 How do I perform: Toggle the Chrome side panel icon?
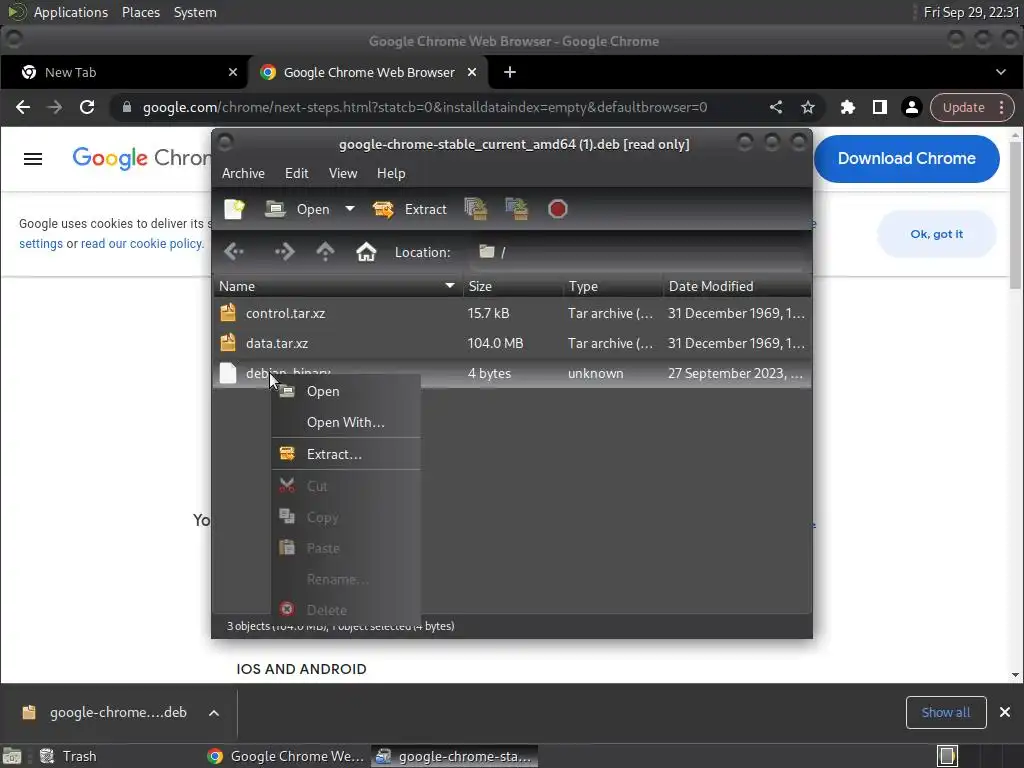pyautogui.click(x=880, y=107)
